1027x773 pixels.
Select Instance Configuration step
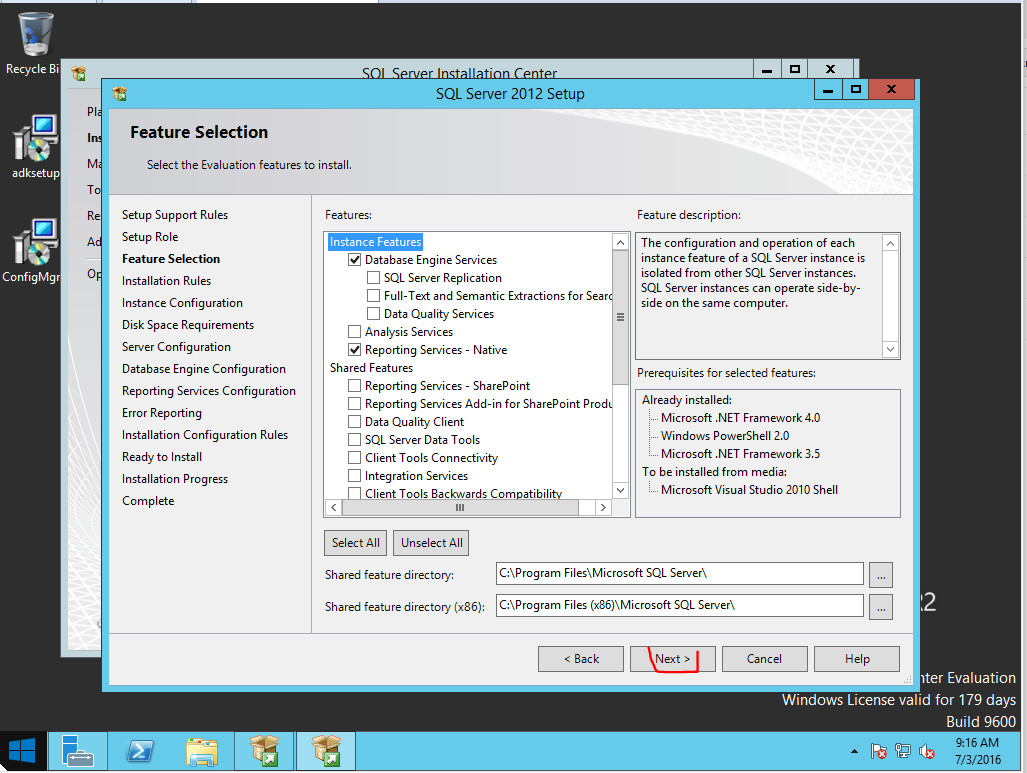[x=182, y=303]
